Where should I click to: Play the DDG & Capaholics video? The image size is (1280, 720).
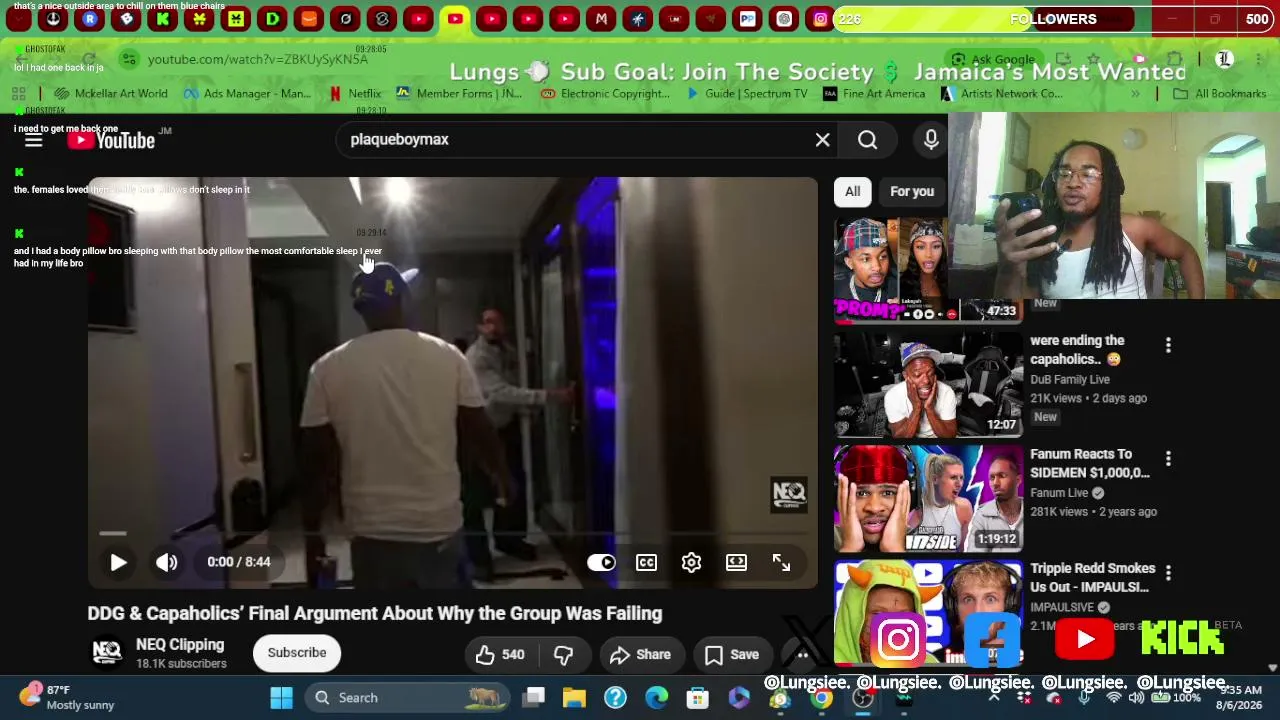pyautogui.click(x=118, y=562)
